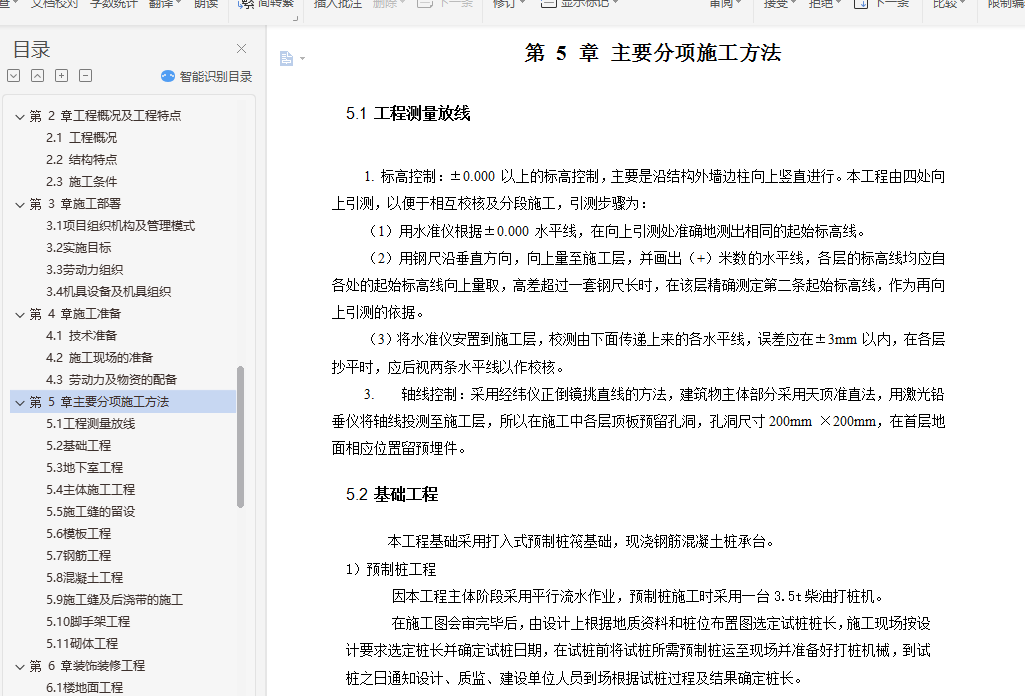
Task: Open outline entry 5.11砌体工程
Action: 82,644
